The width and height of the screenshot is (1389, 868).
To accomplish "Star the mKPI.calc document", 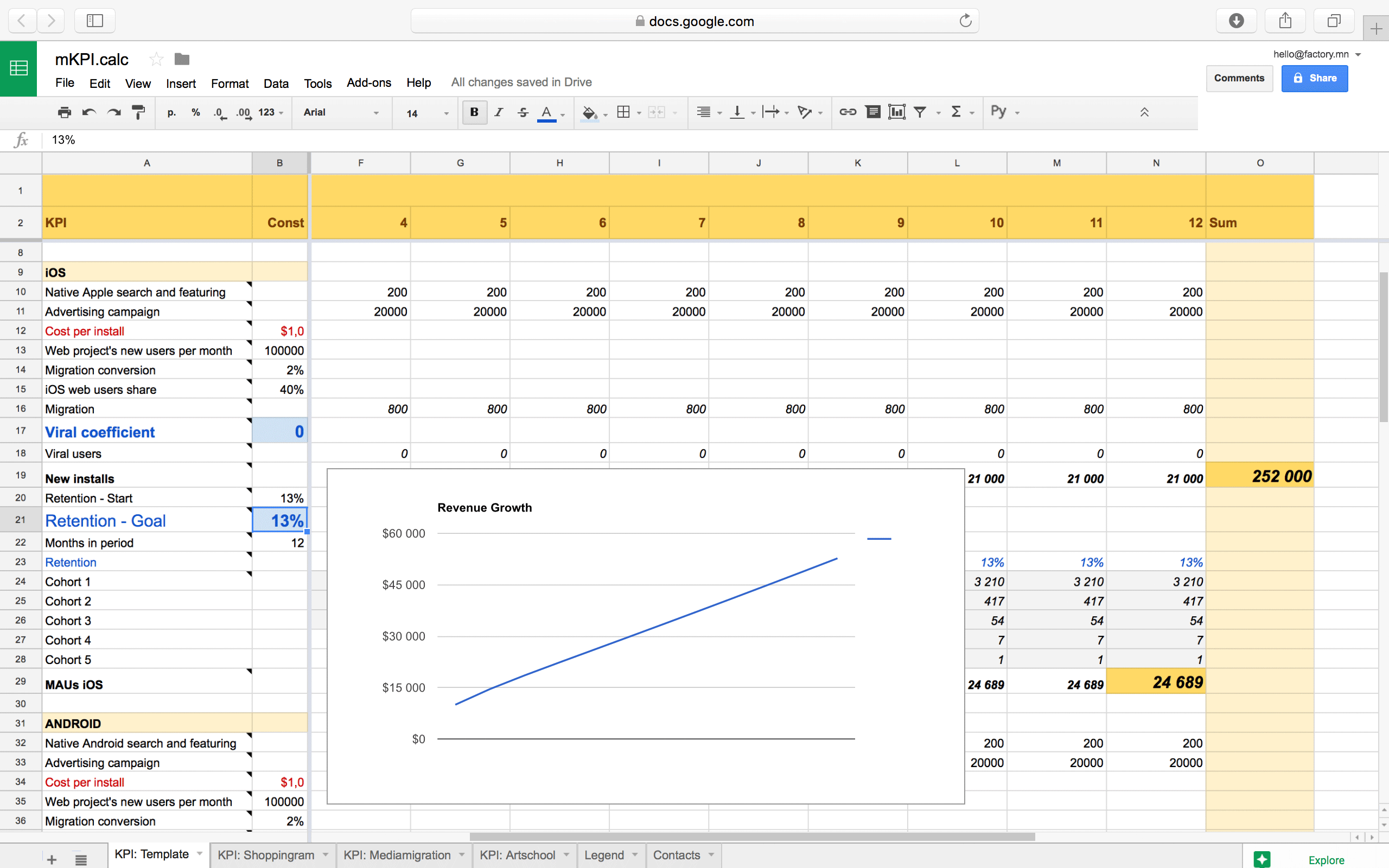I will pyautogui.click(x=156, y=59).
